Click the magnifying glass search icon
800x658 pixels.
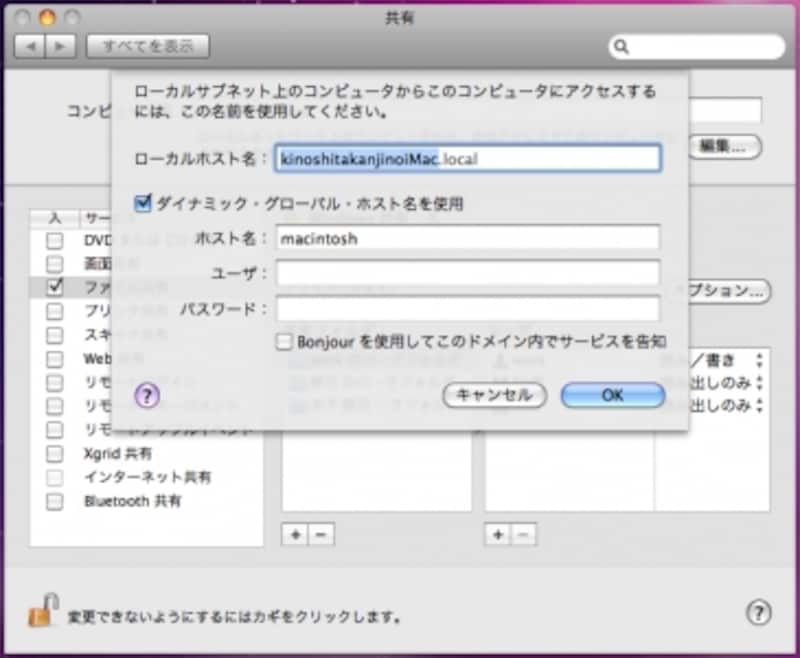point(621,47)
